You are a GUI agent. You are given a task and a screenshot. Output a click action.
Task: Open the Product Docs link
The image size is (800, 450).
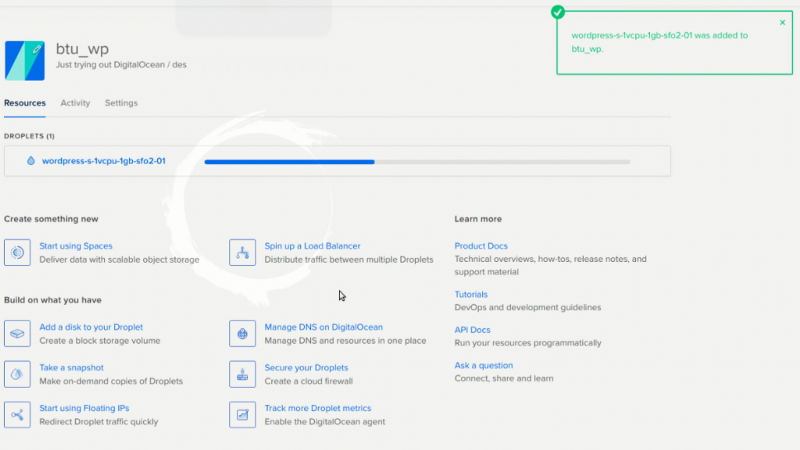coord(481,246)
